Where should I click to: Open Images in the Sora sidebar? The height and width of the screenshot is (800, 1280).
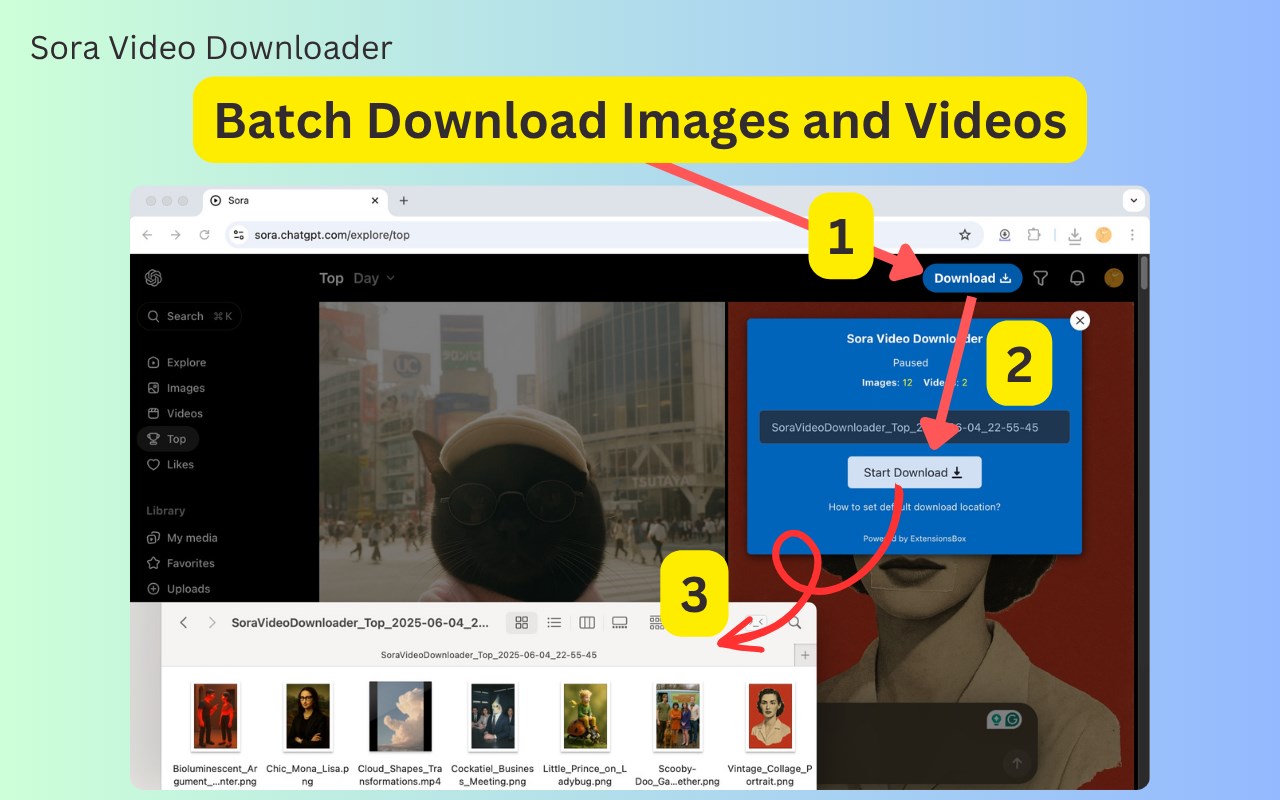click(x=176, y=388)
